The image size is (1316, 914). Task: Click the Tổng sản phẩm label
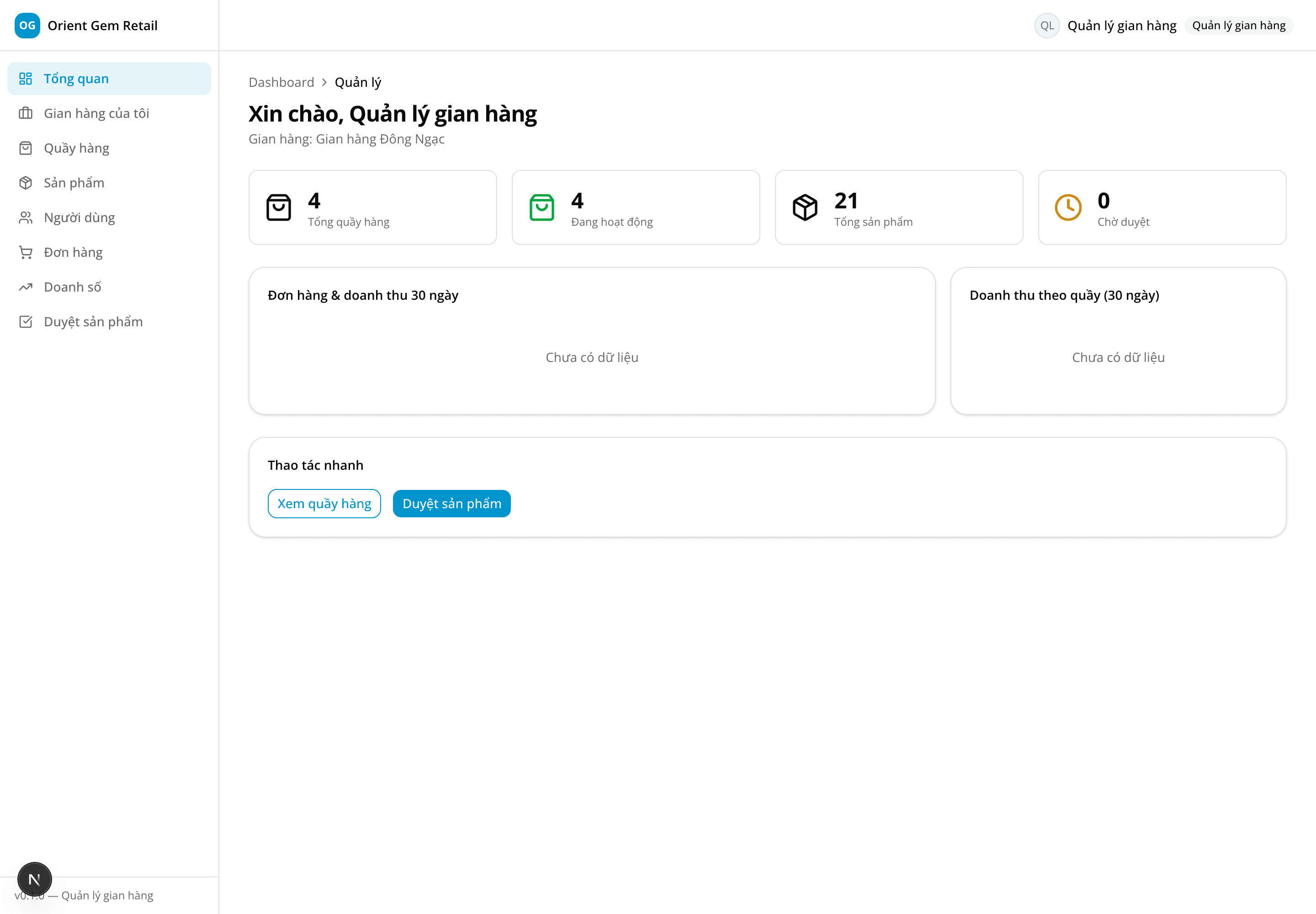[x=873, y=222]
